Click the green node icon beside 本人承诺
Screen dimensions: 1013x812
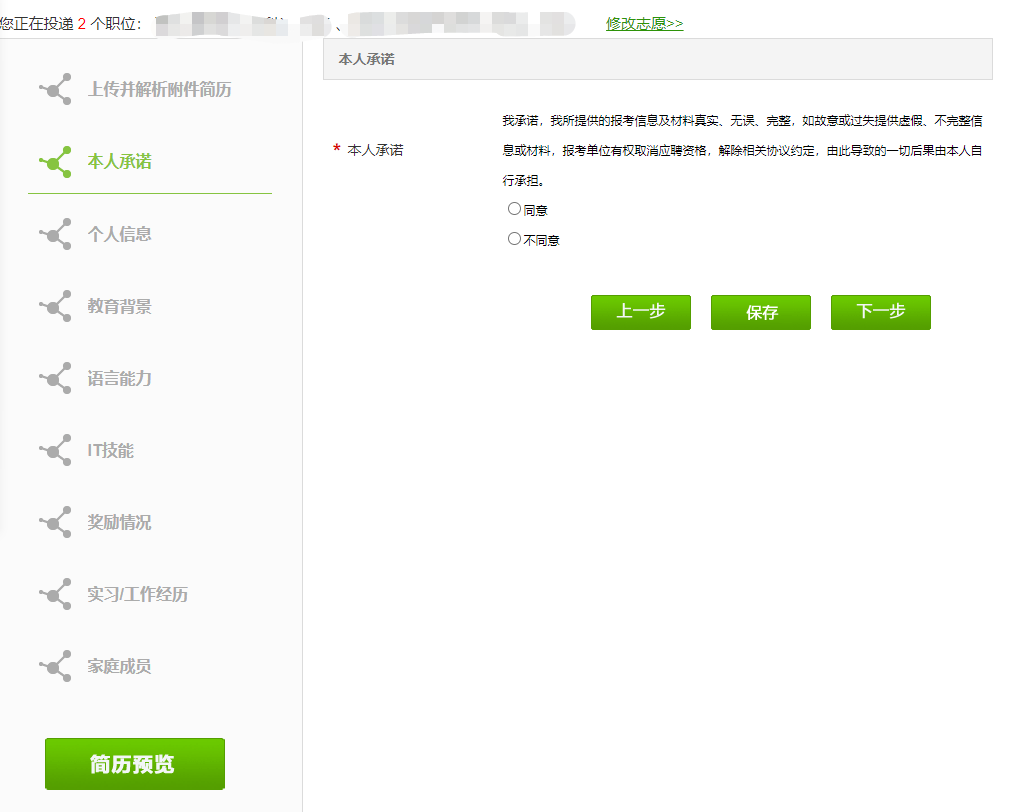tap(56, 162)
